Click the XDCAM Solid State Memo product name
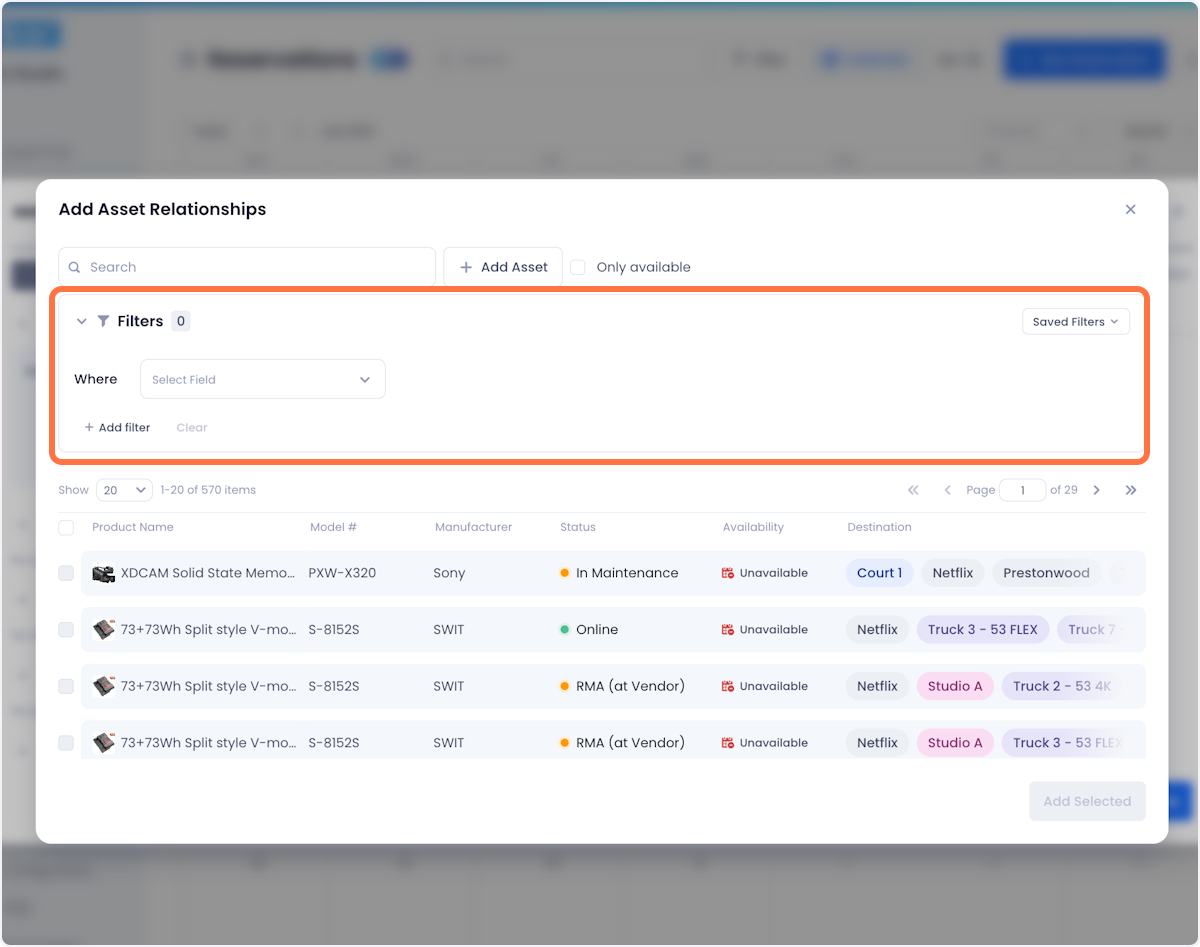1200x947 pixels. point(208,573)
